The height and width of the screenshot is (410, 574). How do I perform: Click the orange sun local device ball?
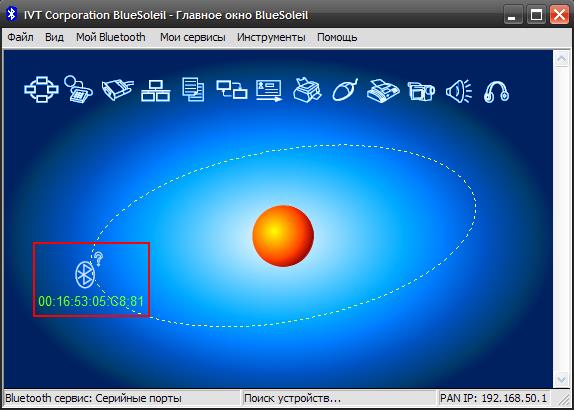point(283,236)
